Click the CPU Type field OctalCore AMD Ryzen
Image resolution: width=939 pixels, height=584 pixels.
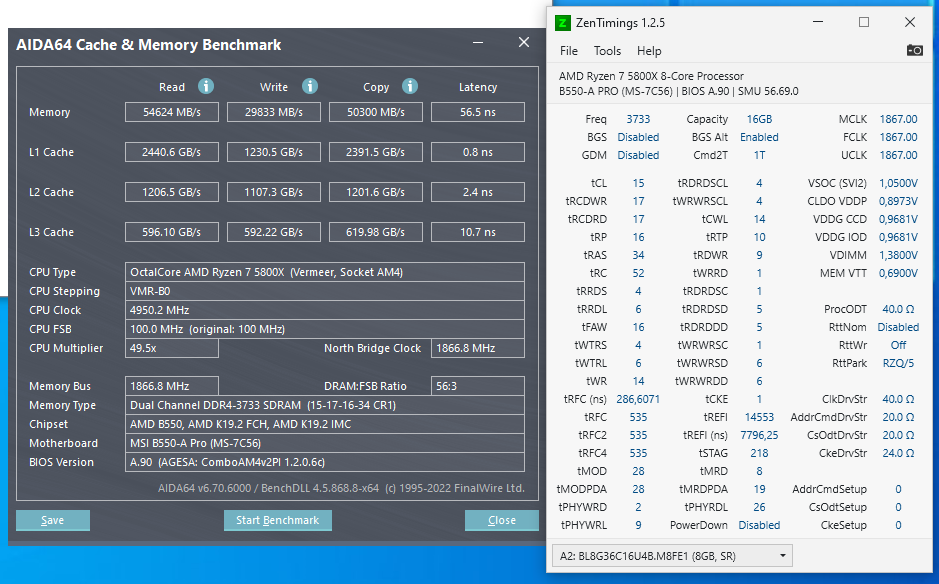[325, 272]
